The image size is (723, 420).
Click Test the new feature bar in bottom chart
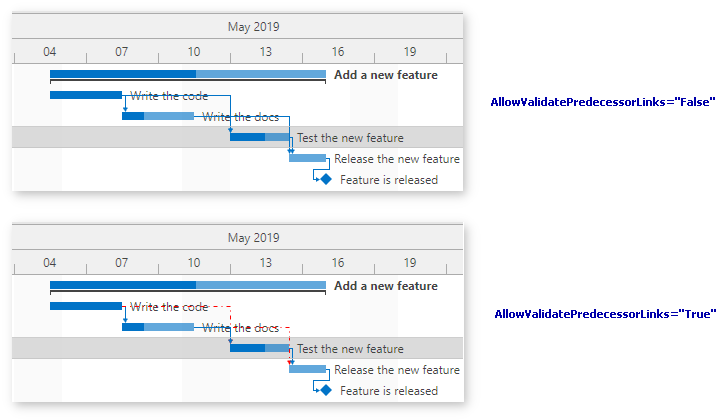[260, 348]
